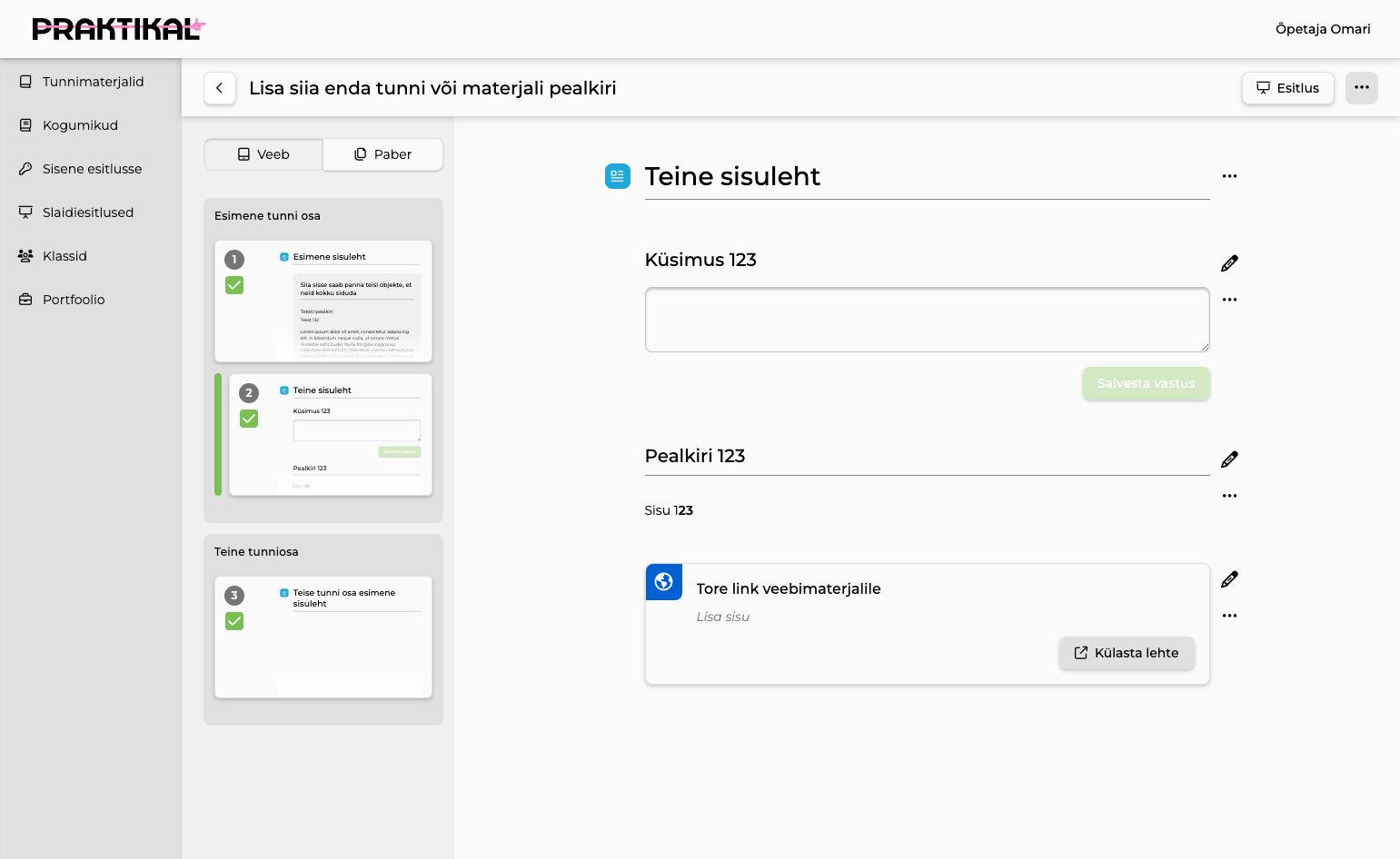Click the Salvesta vastus button
This screenshot has height=859, width=1400.
point(1147,383)
